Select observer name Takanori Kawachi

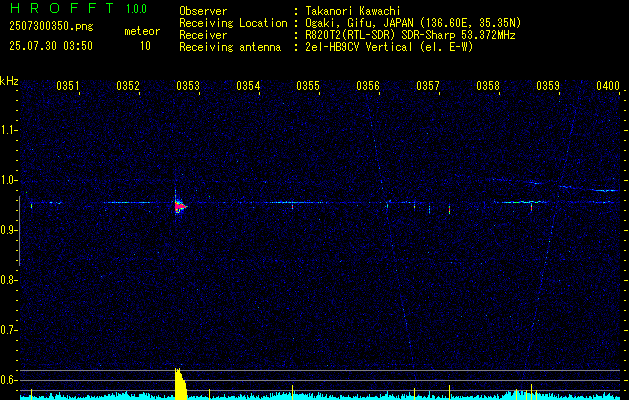pos(353,11)
